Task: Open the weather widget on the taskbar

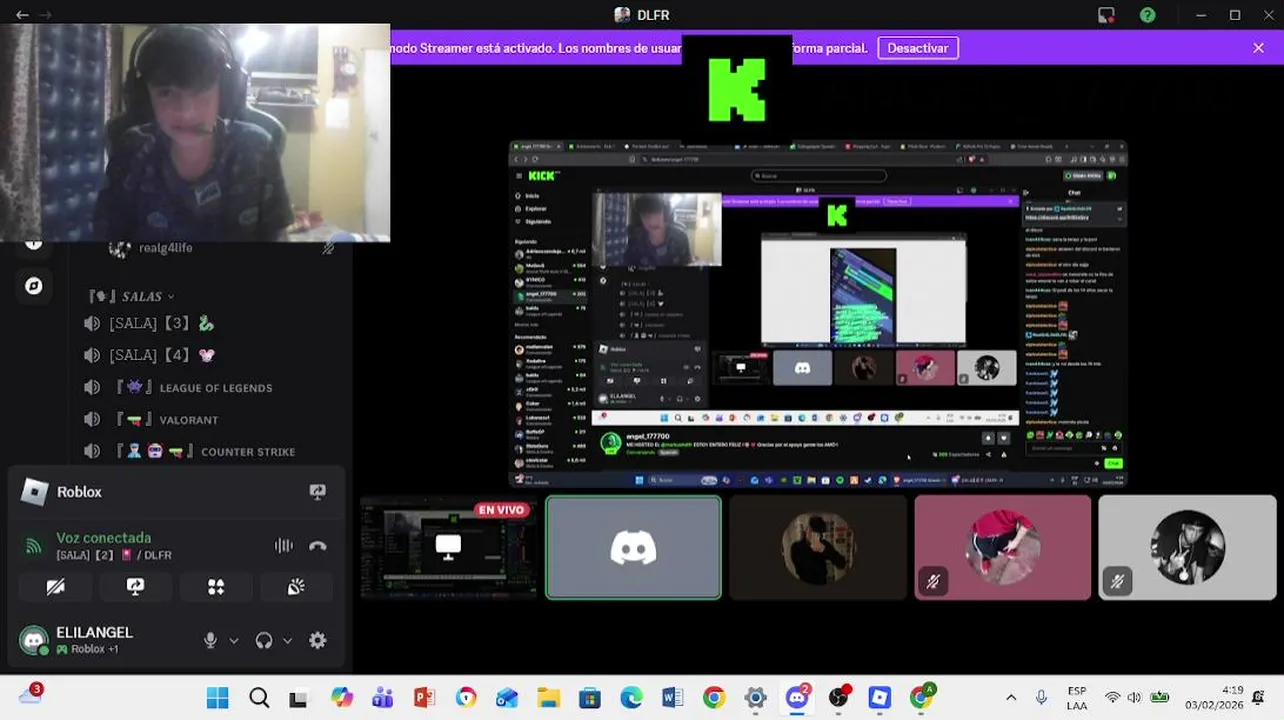Action: click(x=30, y=696)
